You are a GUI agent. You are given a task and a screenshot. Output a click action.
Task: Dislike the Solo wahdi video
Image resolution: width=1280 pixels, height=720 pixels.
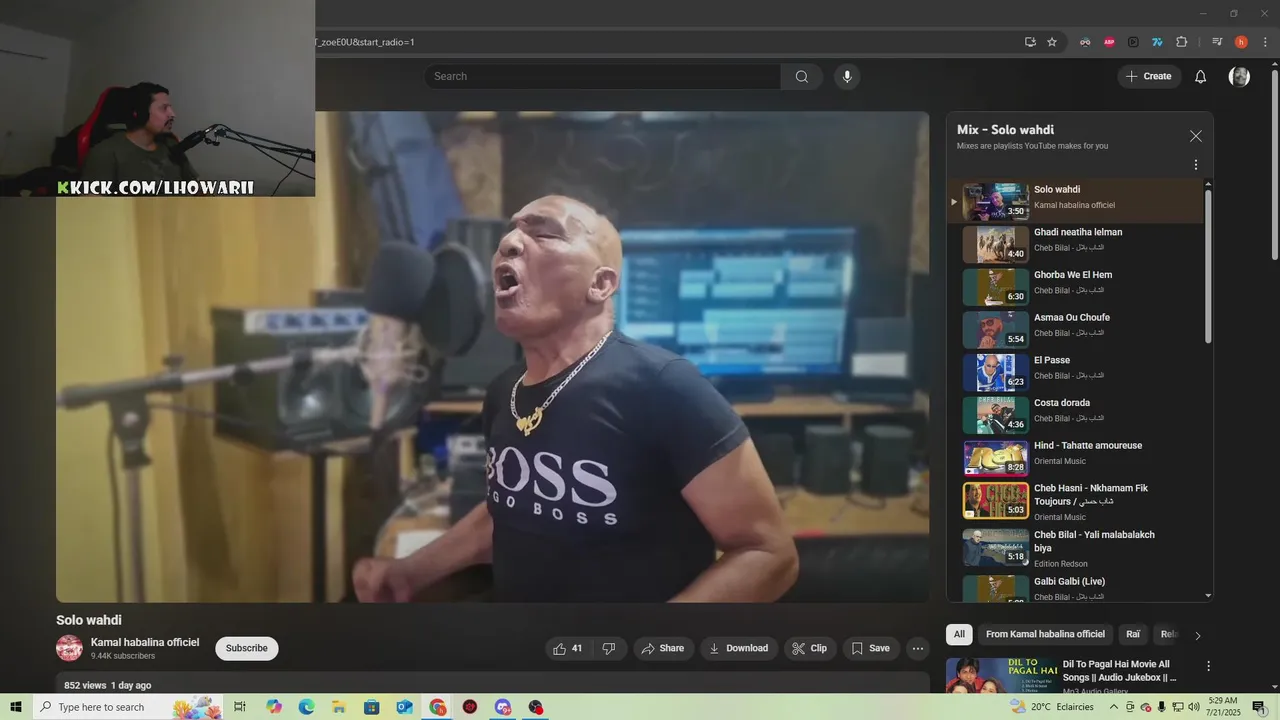(x=609, y=648)
